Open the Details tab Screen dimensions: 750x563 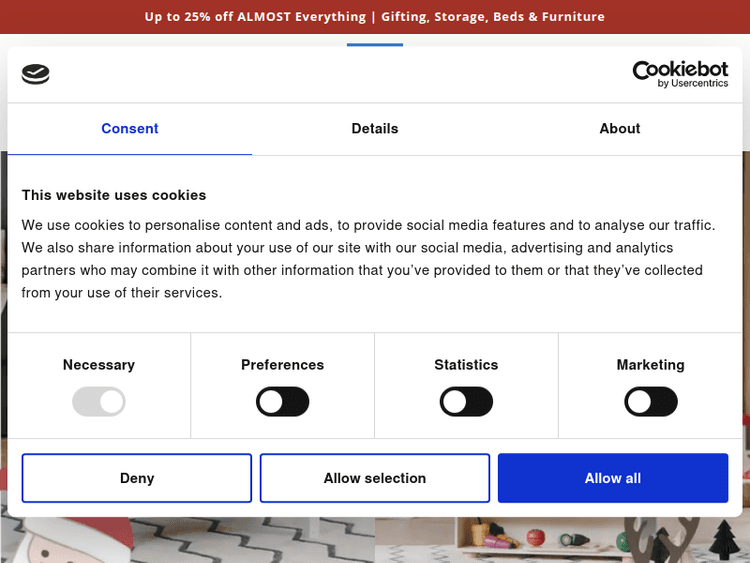point(375,129)
